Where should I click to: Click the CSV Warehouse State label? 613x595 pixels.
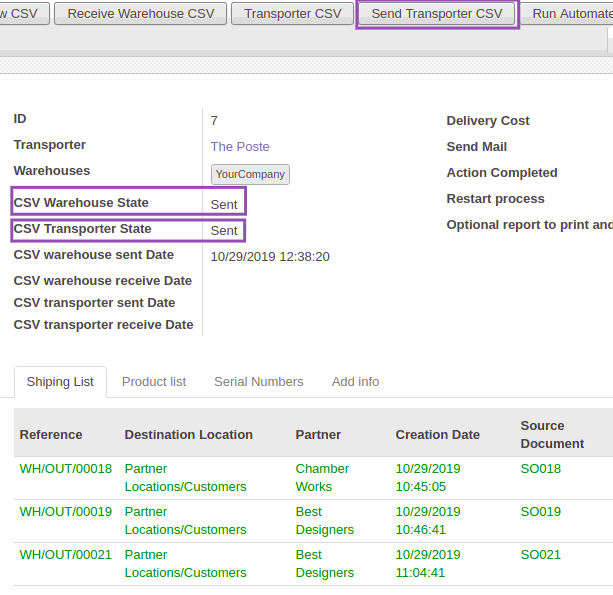pos(81,203)
